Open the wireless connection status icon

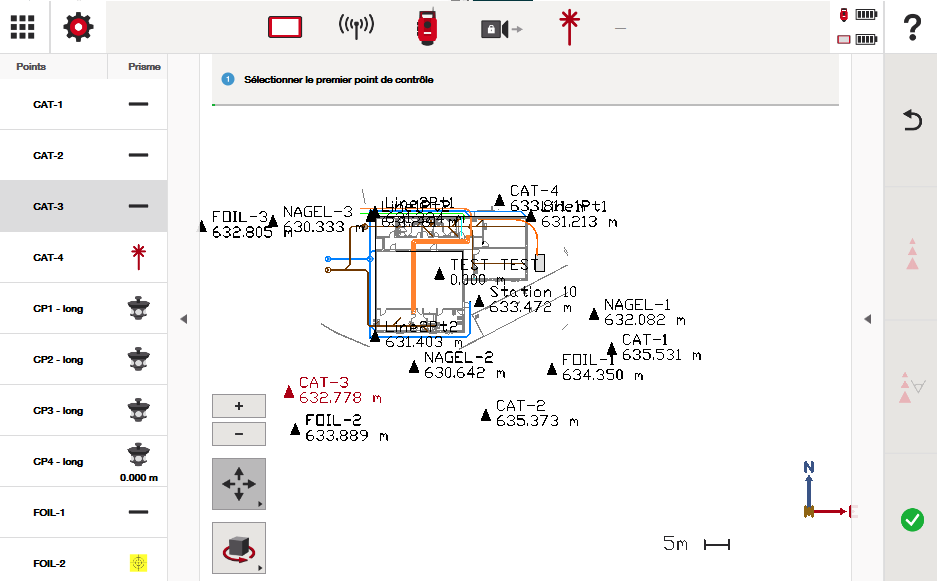tap(356, 27)
